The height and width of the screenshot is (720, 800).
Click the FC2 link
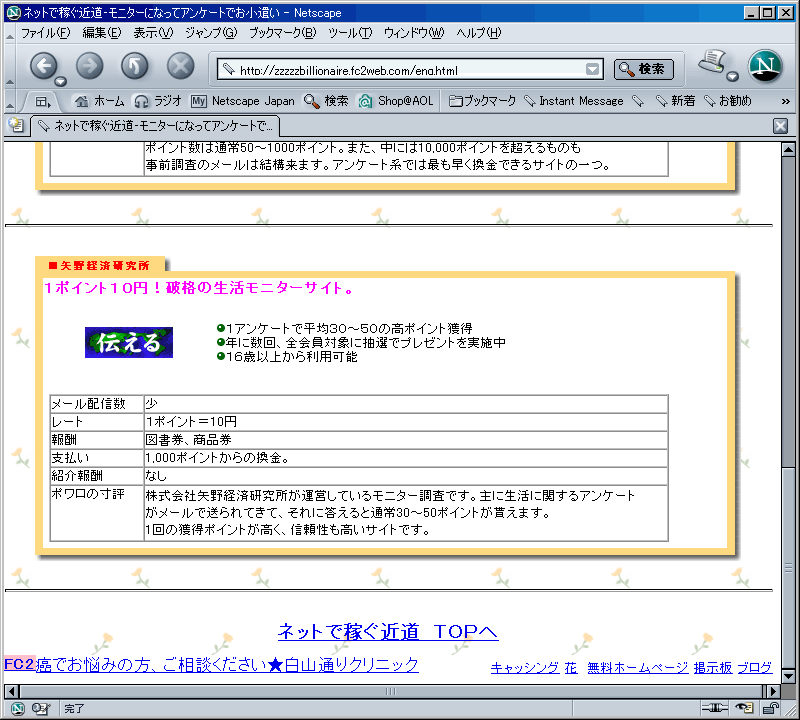[19, 664]
